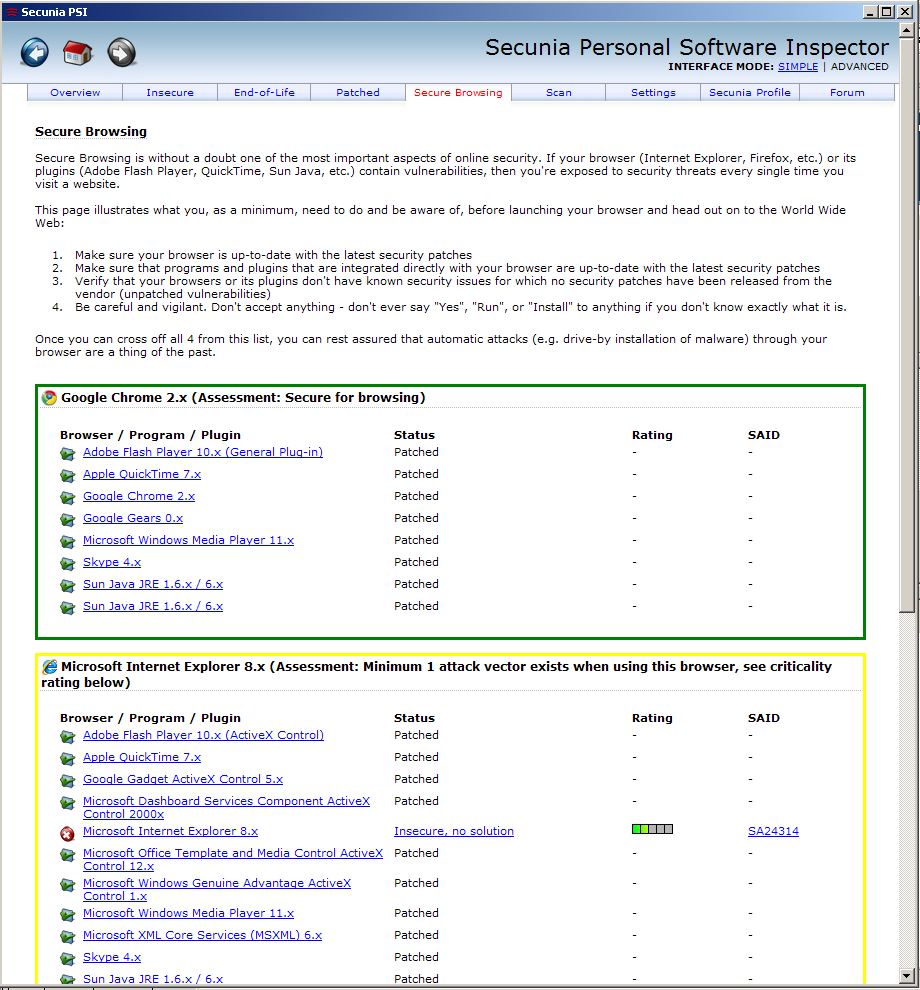Image resolution: width=920 pixels, height=990 pixels.
Task: Open the Forum tab
Action: click(x=847, y=92)
